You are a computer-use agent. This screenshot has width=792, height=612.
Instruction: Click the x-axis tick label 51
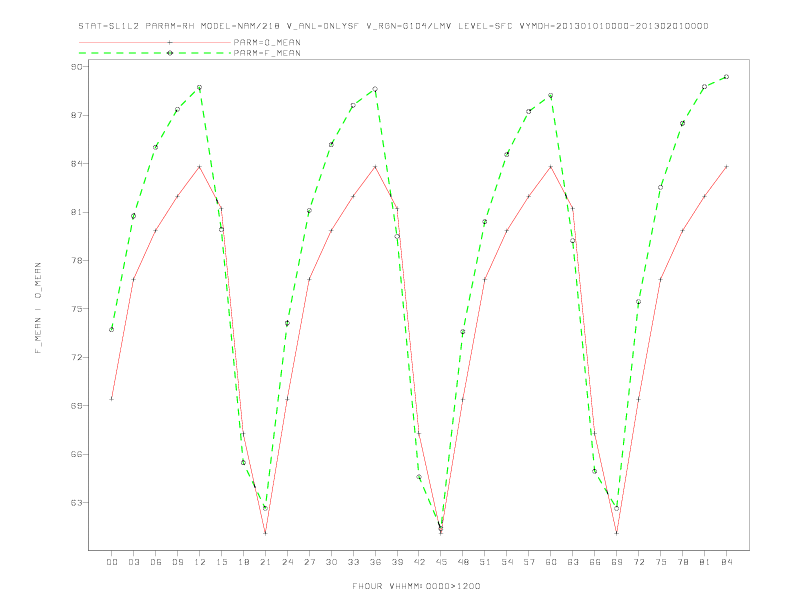pyautogui.click(x=485, y=562)
